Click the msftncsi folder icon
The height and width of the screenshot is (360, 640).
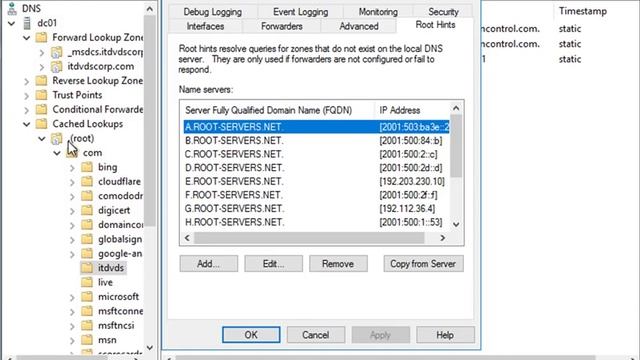[x=87, y=325]
